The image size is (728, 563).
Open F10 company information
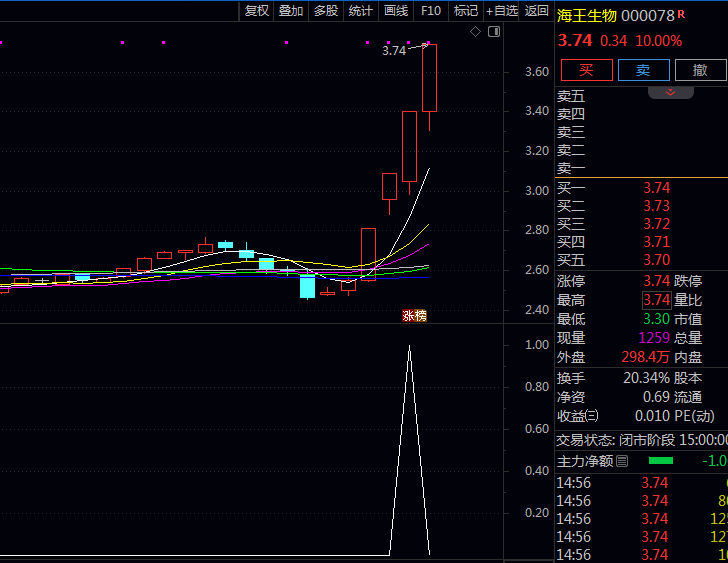431,11
